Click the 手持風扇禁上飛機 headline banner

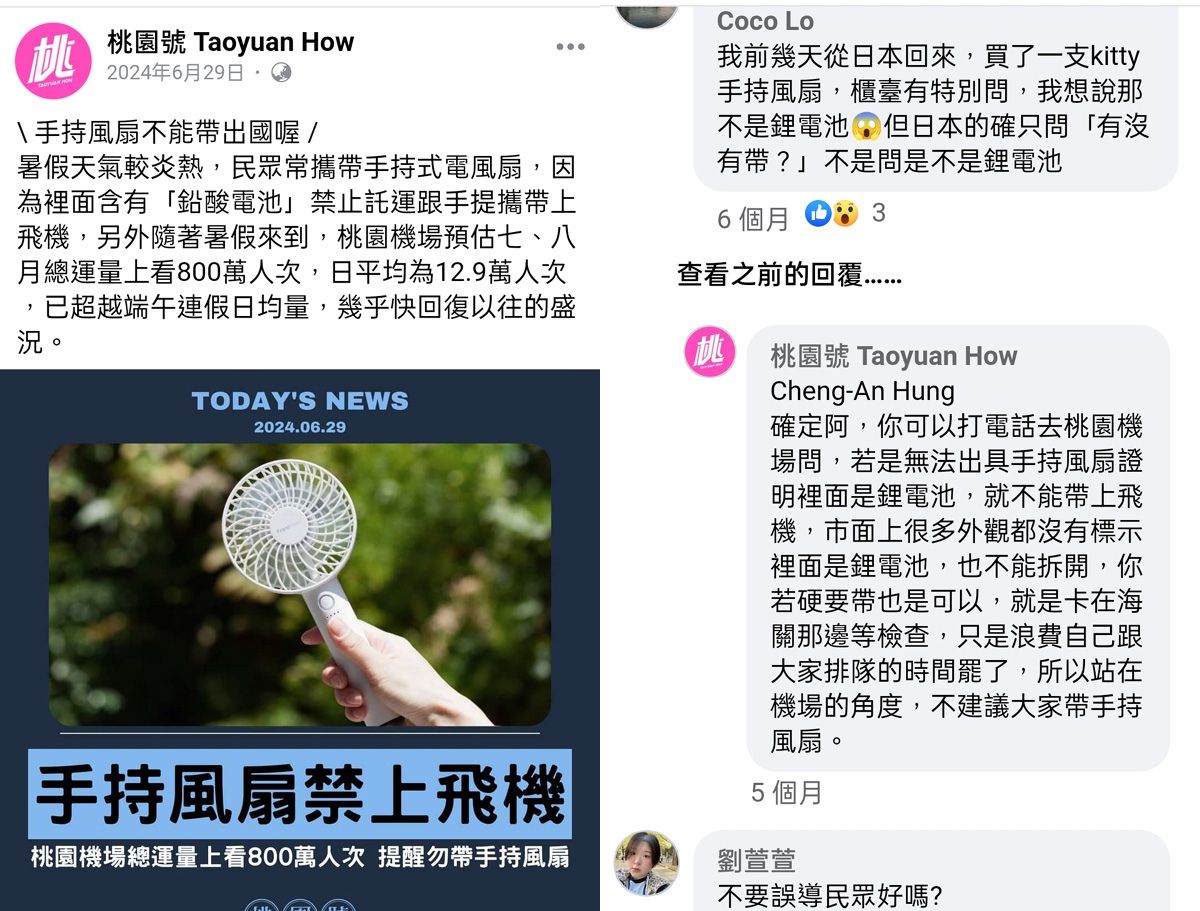[300, 794]
